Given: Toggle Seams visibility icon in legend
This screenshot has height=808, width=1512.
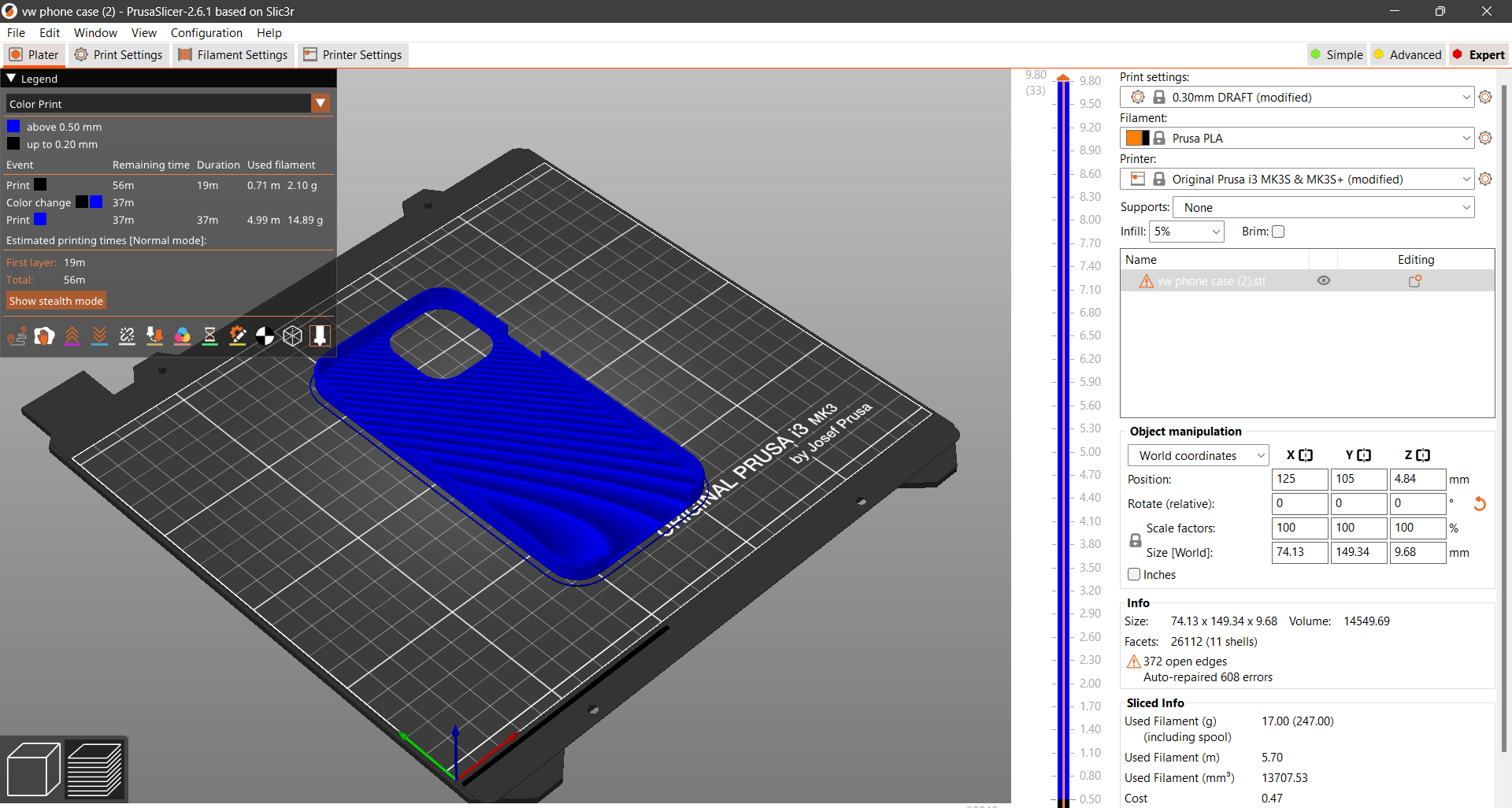Looking at the screenshot, I should pos(128,336).
